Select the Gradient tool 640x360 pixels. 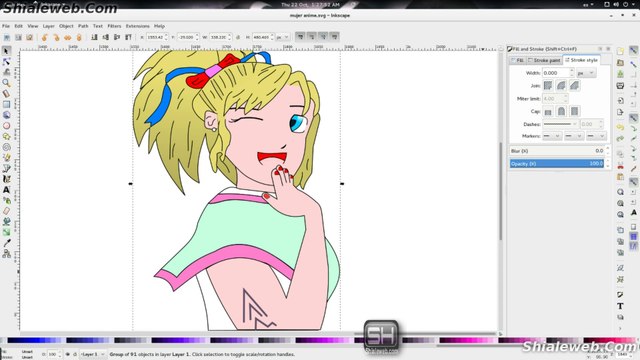coord(6,232)
